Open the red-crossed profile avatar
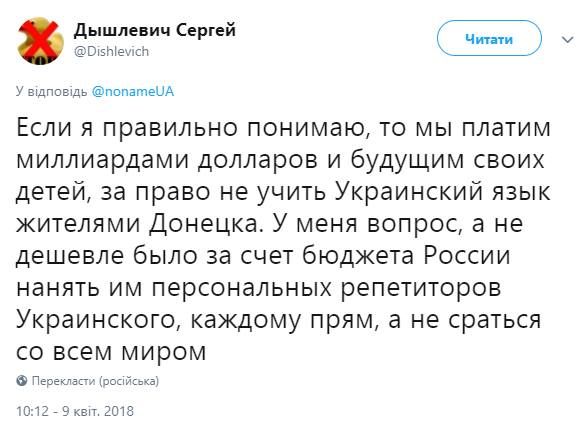Screen dimensions: 577x425 [x=40, y=41]
